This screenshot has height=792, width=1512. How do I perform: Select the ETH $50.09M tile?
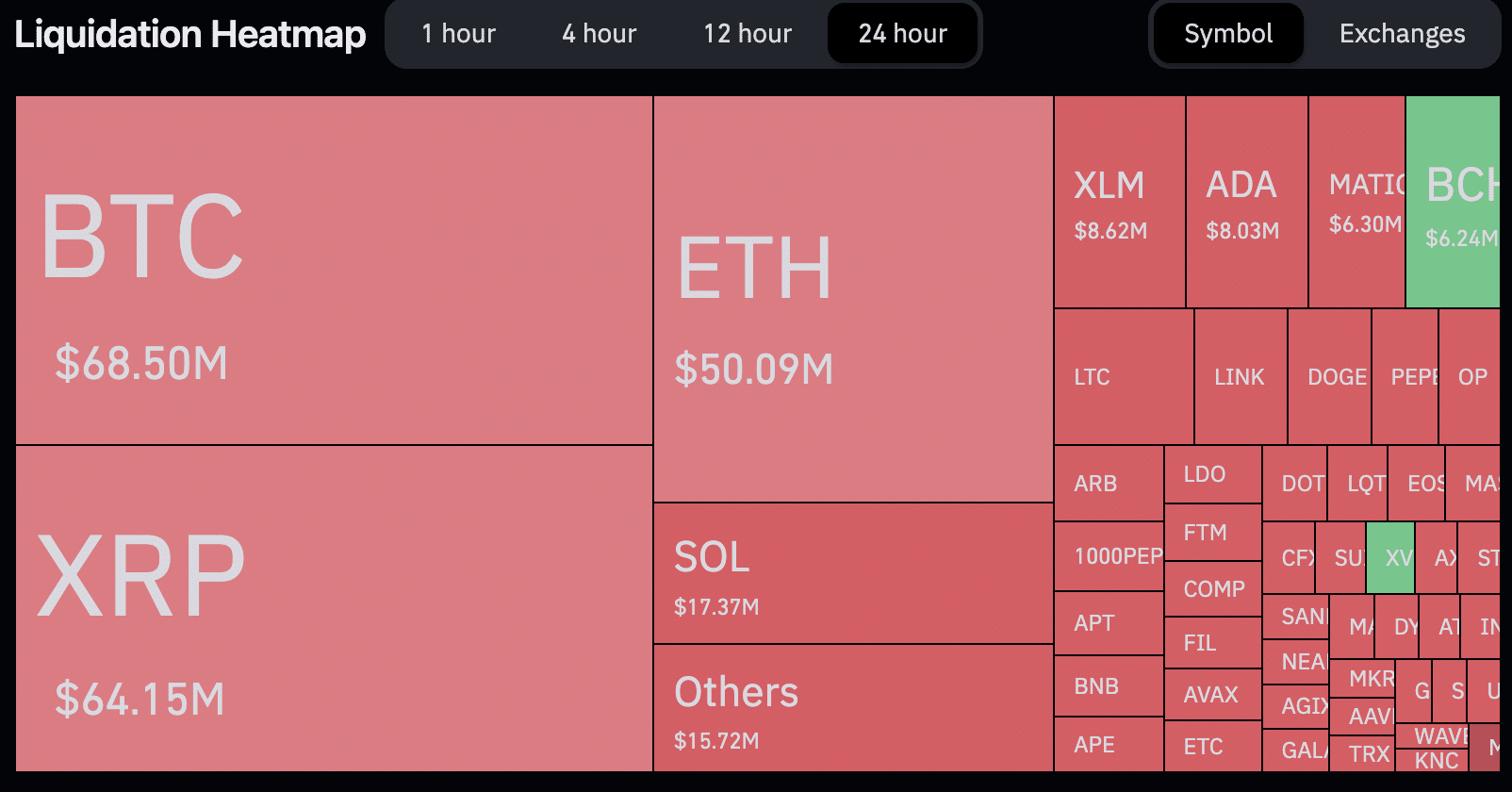coord(853,299)
